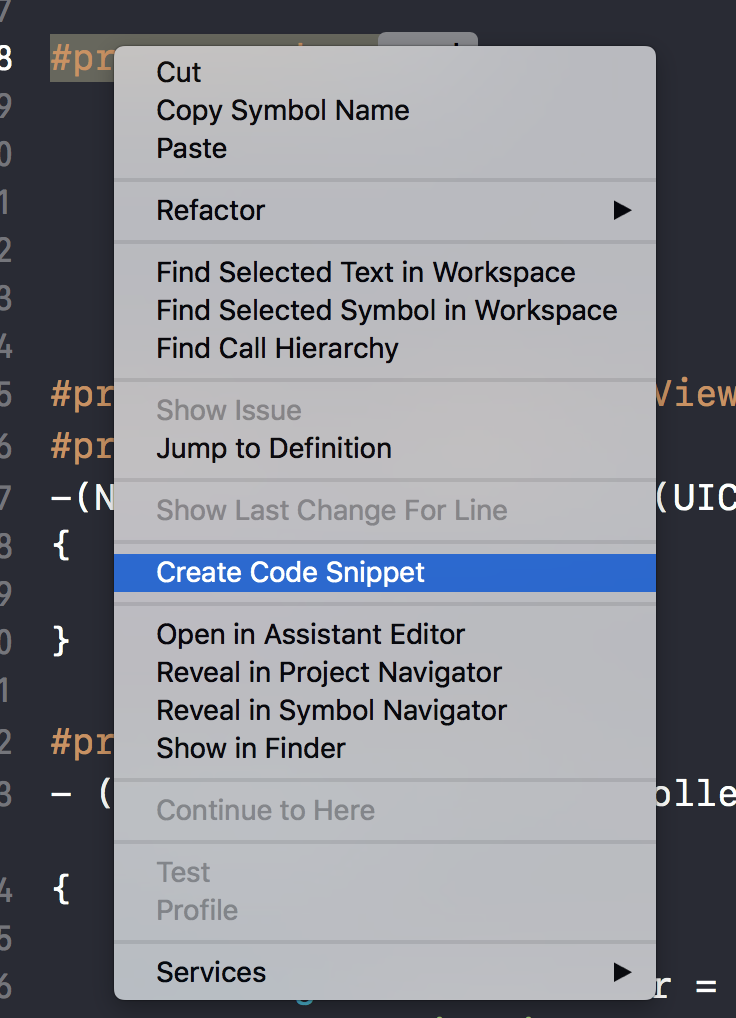Click Paste in the context menu
The height and width of the screenshot is (1018, 736).
[192, 148]
